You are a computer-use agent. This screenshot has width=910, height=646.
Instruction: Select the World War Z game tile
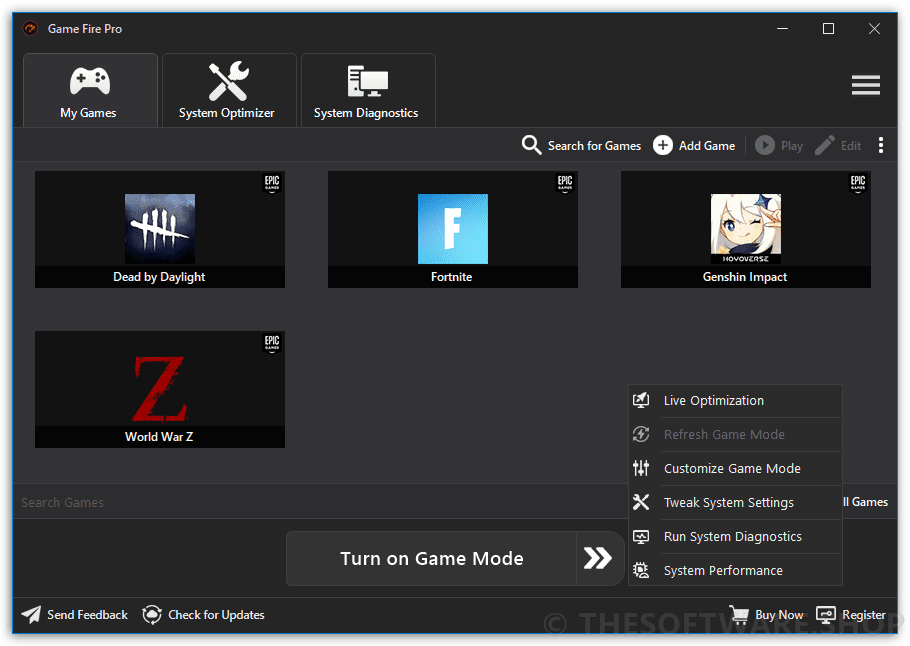pos(160,389)
